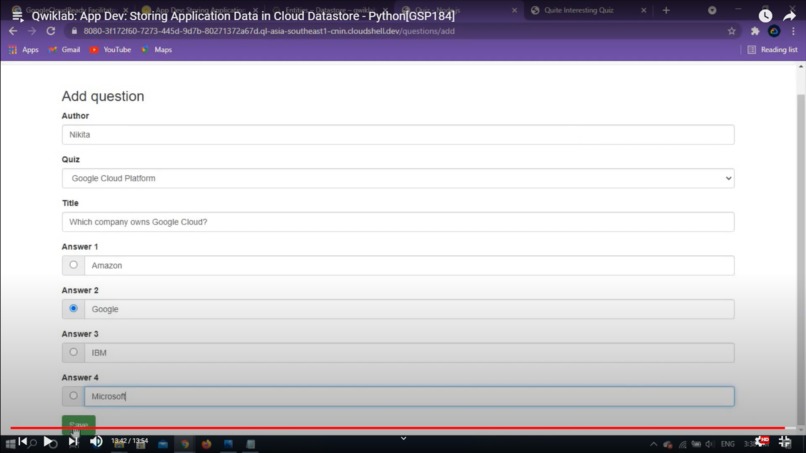Click the Answer 3 text field IBM

pyautogui.click(x=409, y=353)
